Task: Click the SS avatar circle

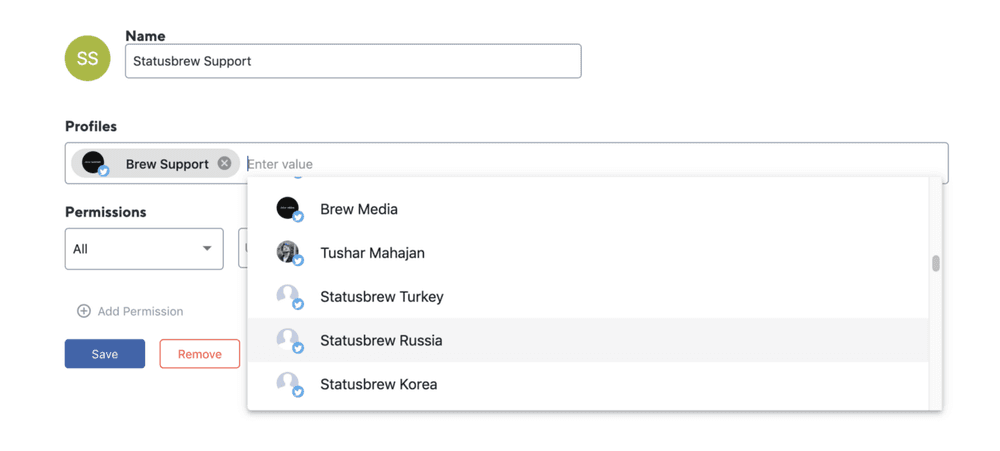Action: click(x=87, y=58)
